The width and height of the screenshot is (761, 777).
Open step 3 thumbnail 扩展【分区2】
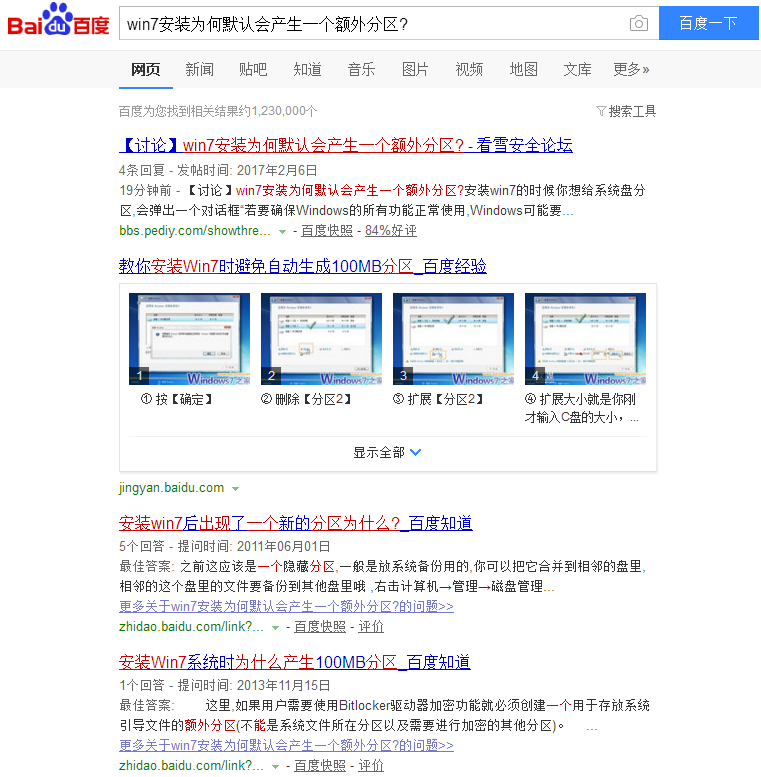pyautogui.click(x=453, y=339)
